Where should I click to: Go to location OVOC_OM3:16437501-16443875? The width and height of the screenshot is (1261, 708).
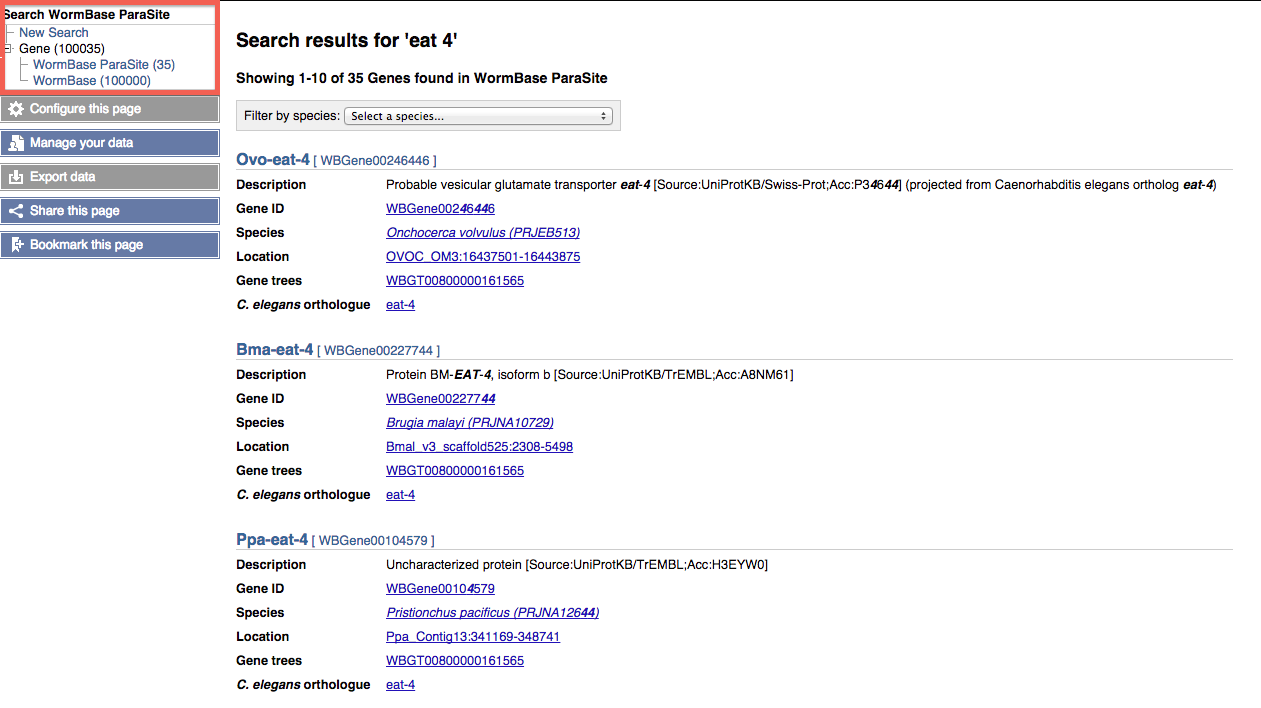pyautogui.click(x=483, y=256)
